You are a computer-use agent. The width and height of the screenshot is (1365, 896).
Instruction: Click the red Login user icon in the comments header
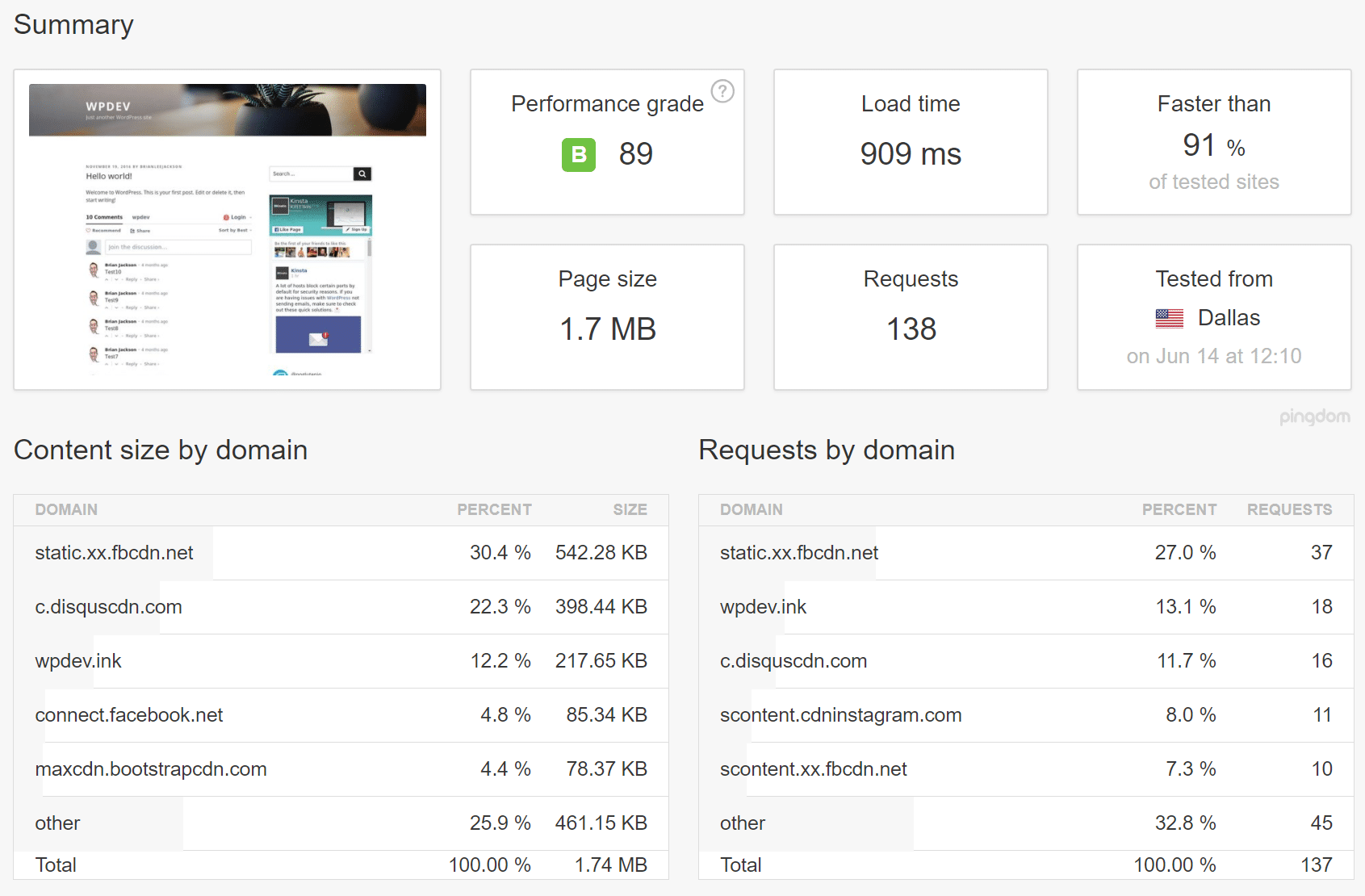click(x=226, y=217)
